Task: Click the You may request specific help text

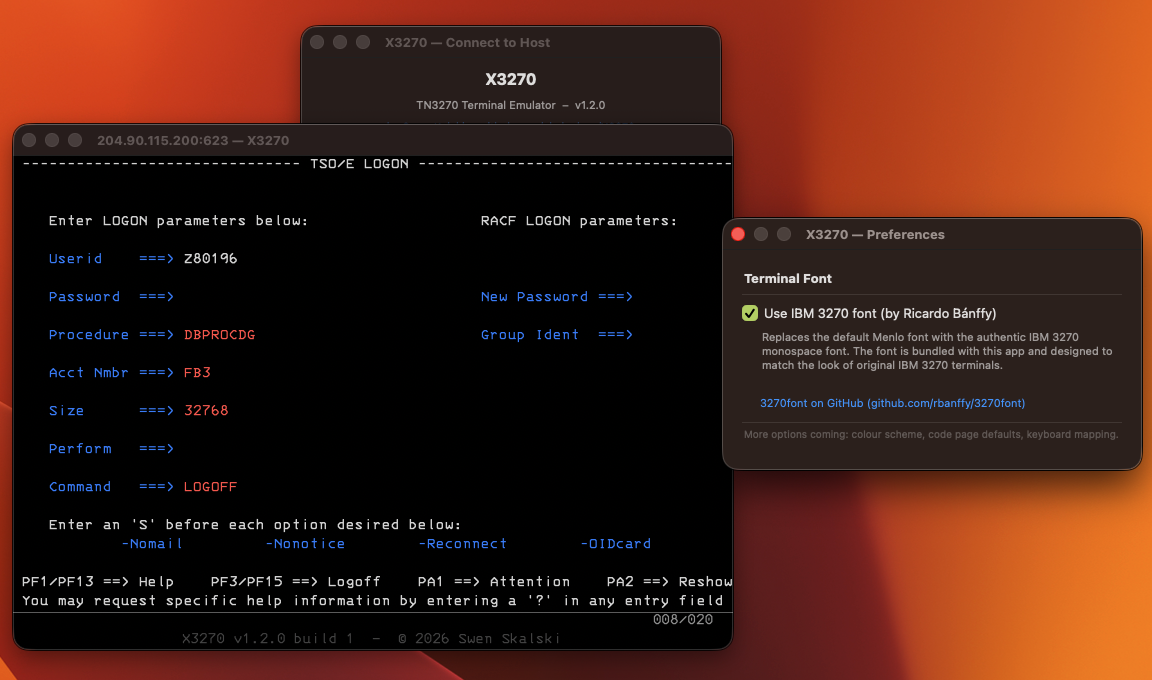Action: [x=372, y=601]
